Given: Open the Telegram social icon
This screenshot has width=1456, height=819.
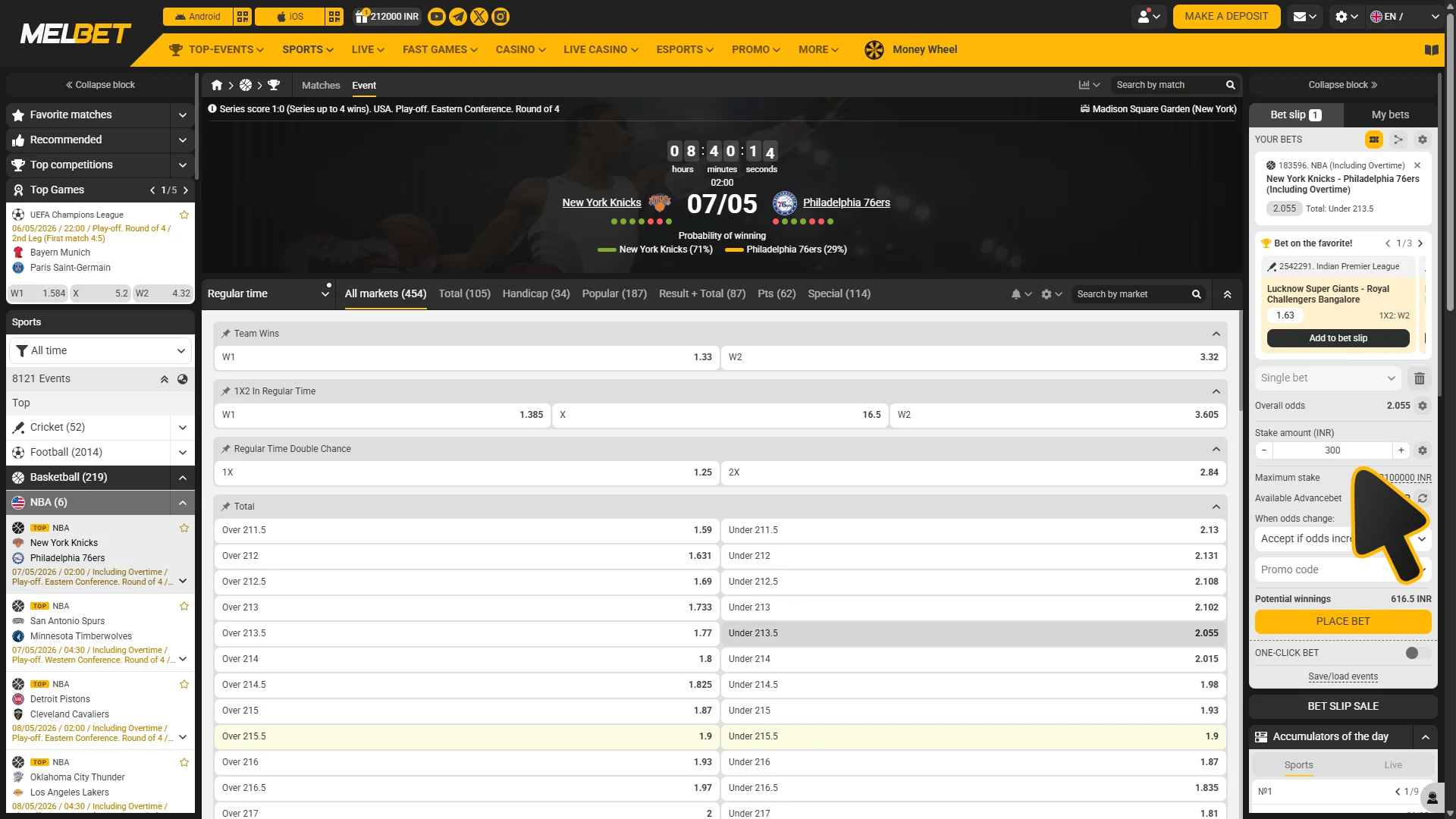Looking at the screenshot, I should 458,17.
